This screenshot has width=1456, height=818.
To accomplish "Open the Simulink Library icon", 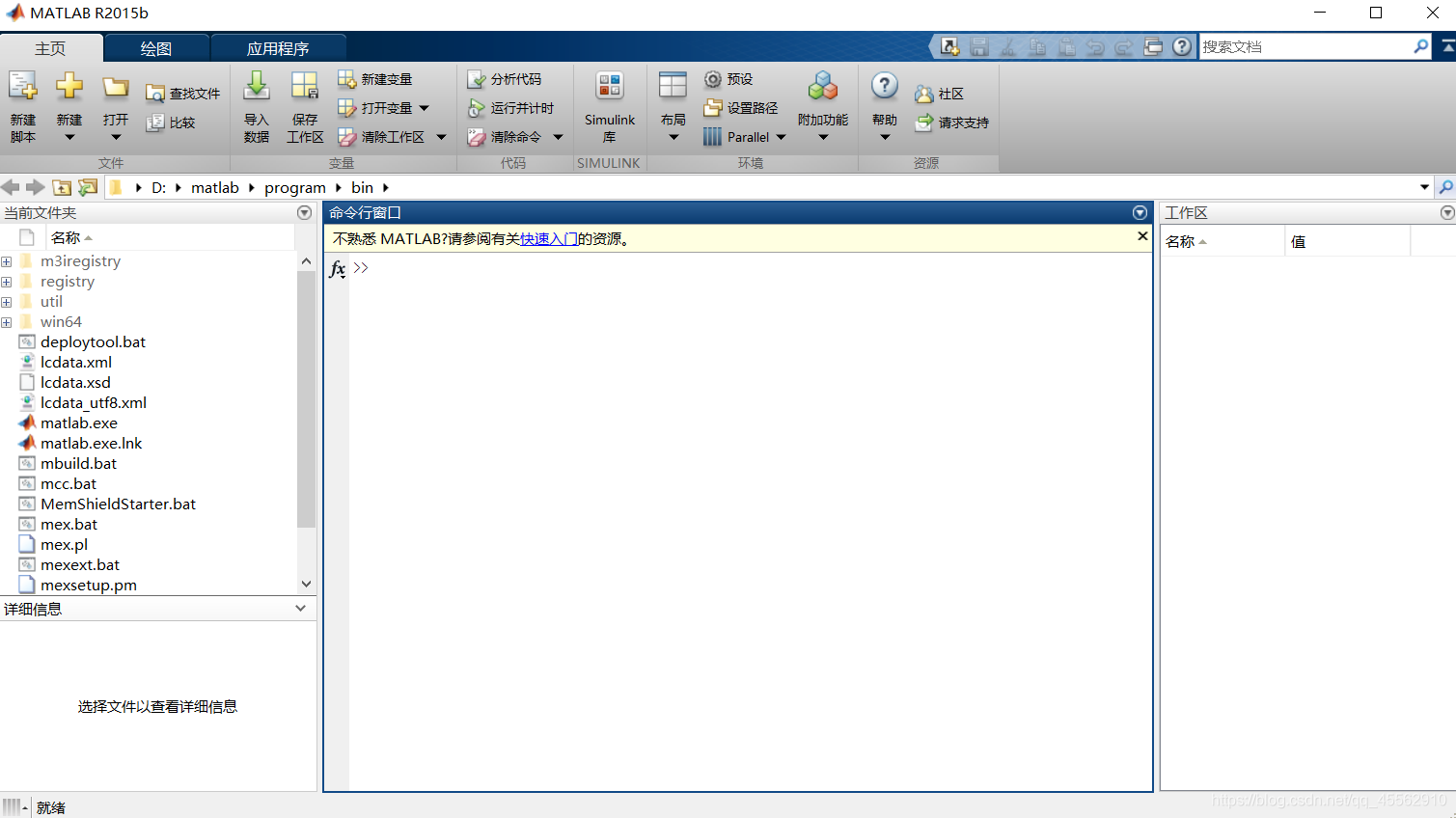I will [610, 86].
